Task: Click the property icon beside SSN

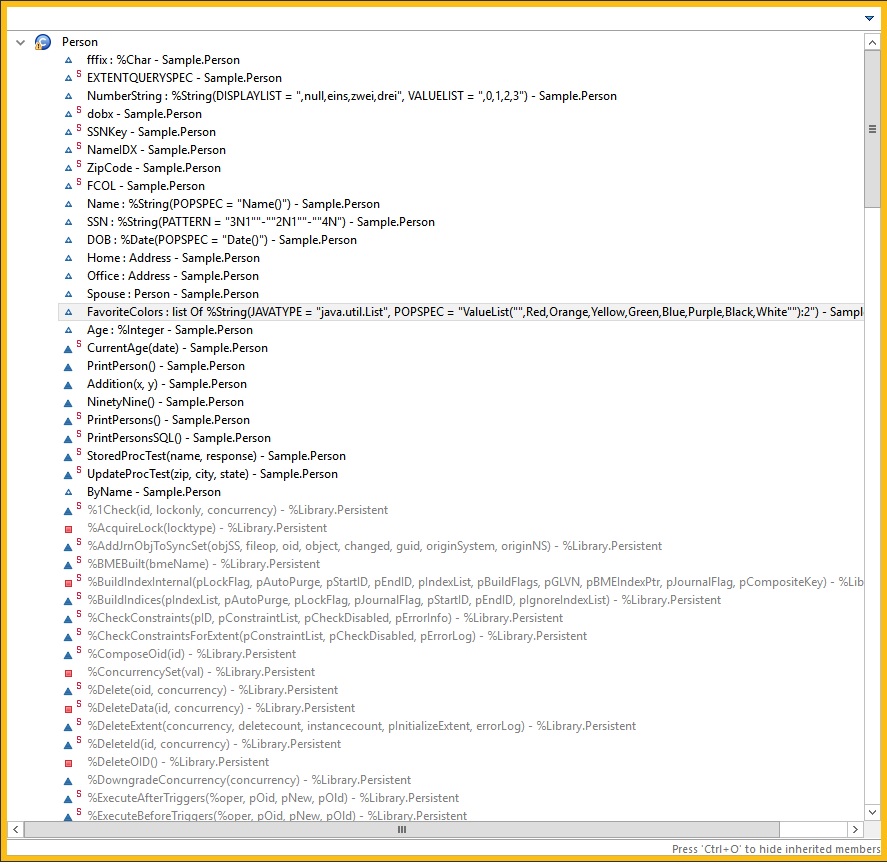Action: pyautogui.click(x=68, y=222)
